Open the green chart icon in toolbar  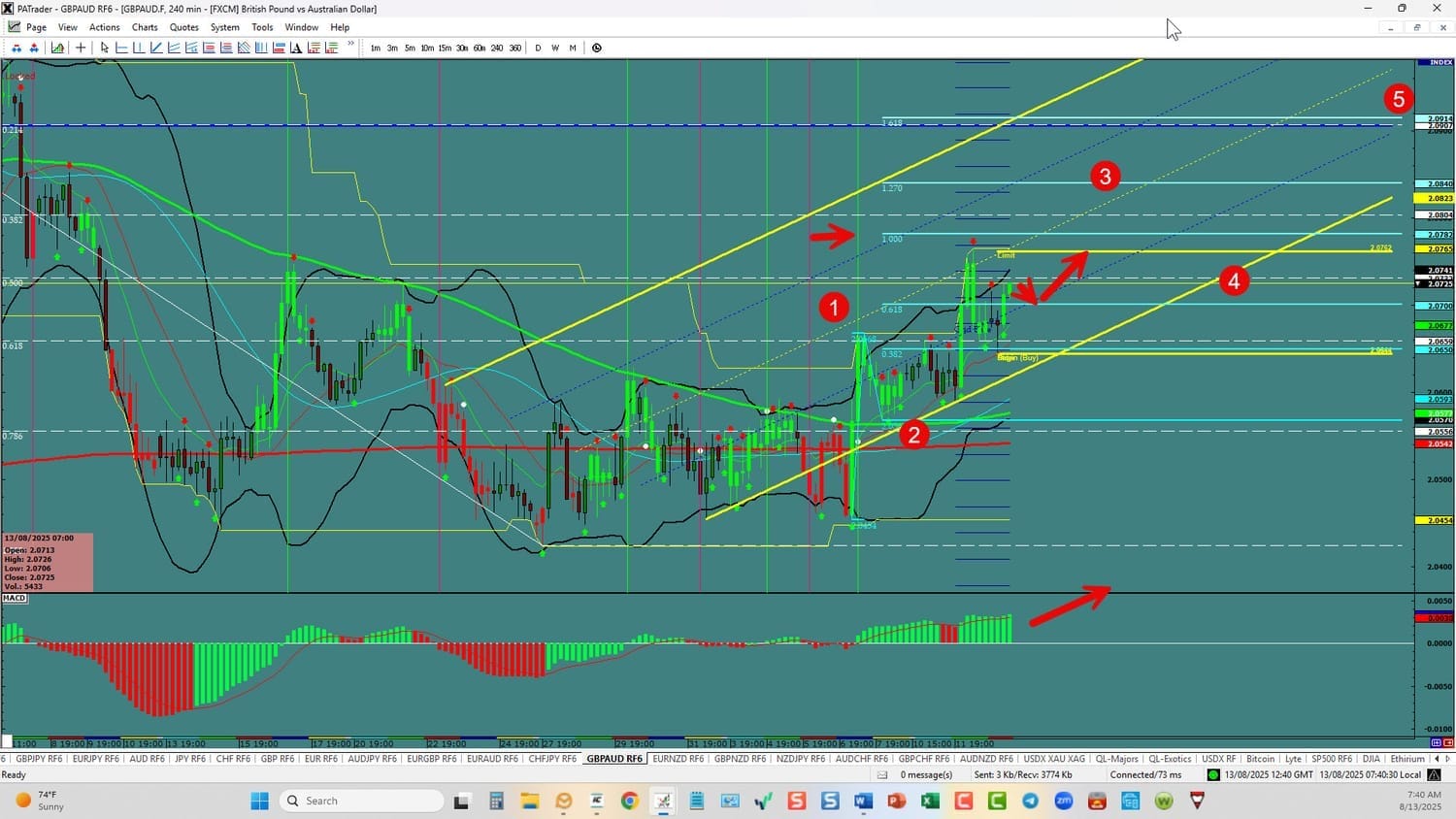click(x=58, y=48)
